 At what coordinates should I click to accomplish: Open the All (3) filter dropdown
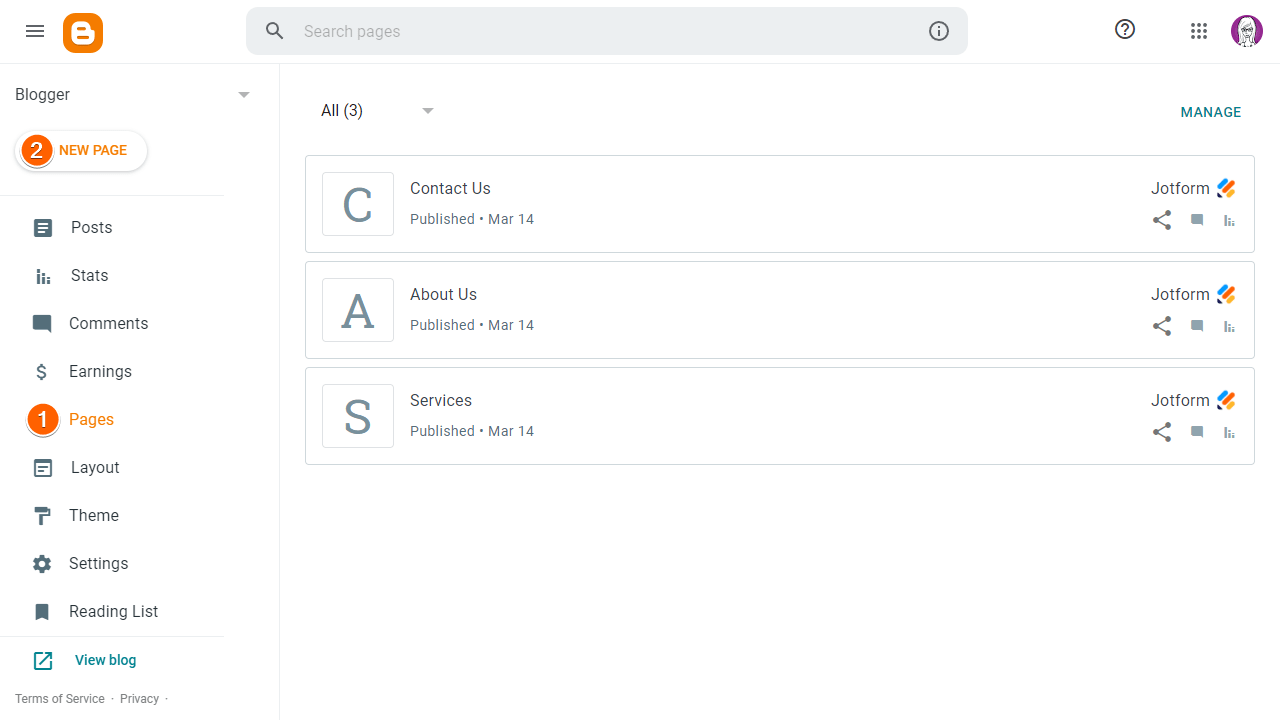[x=377, y=110]
